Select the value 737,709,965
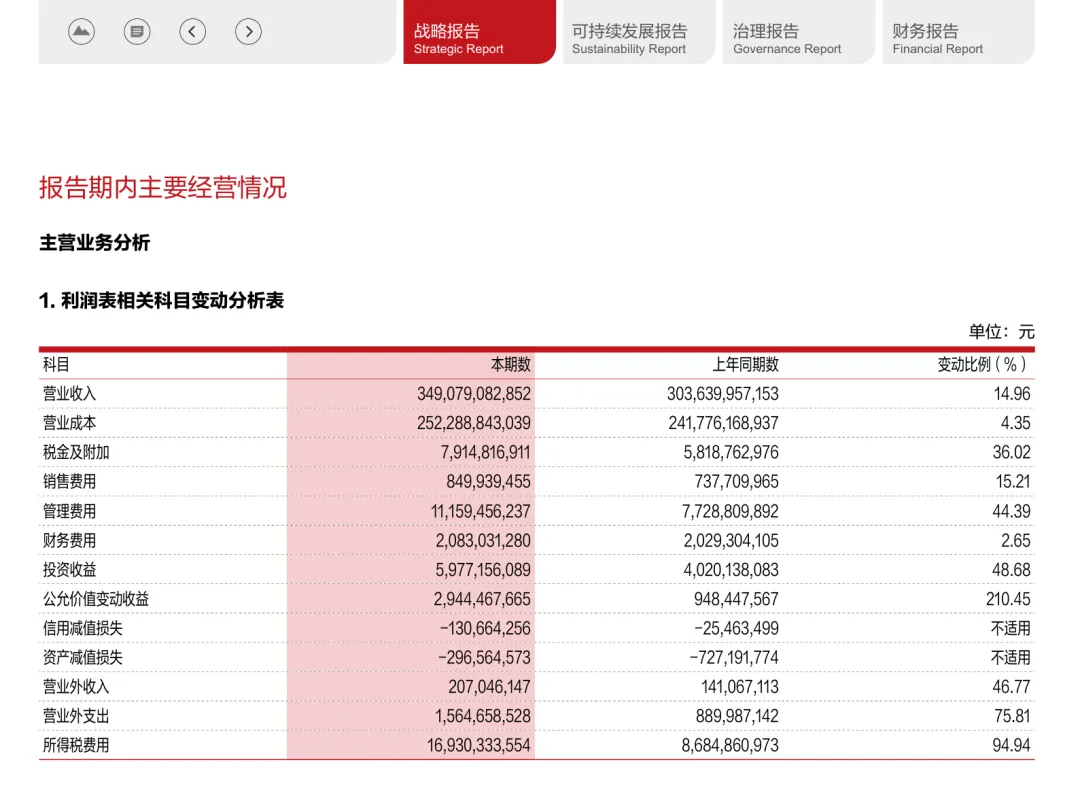This screenshot has width=1080, height=788. pos(736,482)
